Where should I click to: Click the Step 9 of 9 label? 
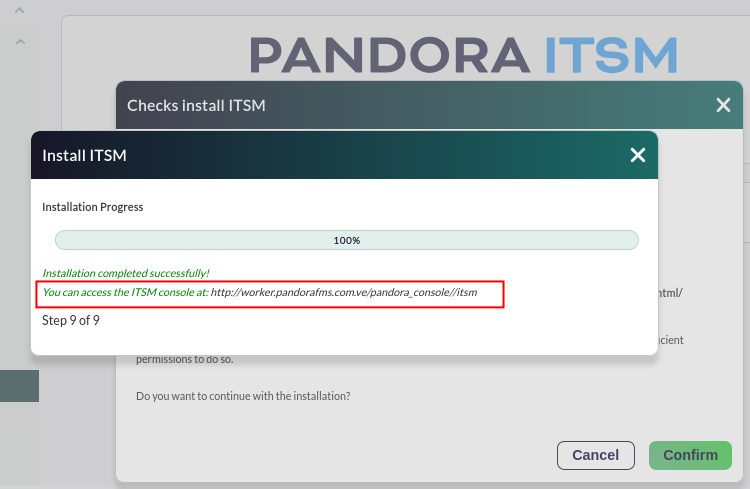(71, 320)
